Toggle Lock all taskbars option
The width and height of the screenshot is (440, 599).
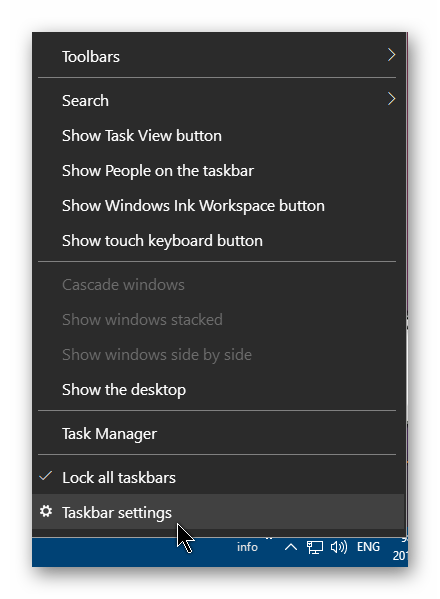218,478
